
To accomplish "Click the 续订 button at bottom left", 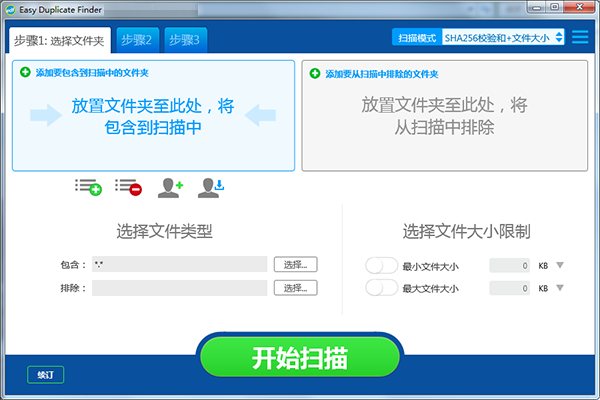I will point(46,375).
